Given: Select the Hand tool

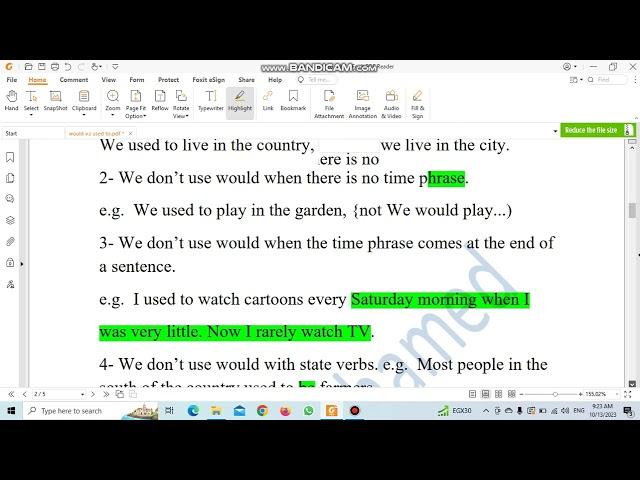Looking at the screenshot, I should tap(11, 98).
